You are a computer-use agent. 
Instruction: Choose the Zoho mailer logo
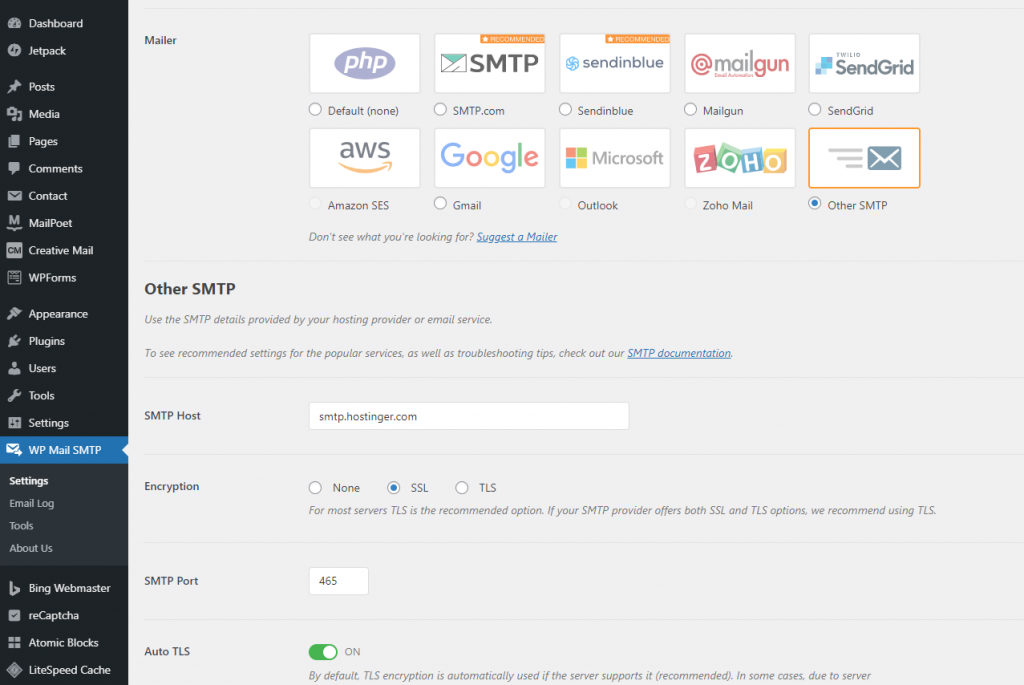click(x=740, y=158)
